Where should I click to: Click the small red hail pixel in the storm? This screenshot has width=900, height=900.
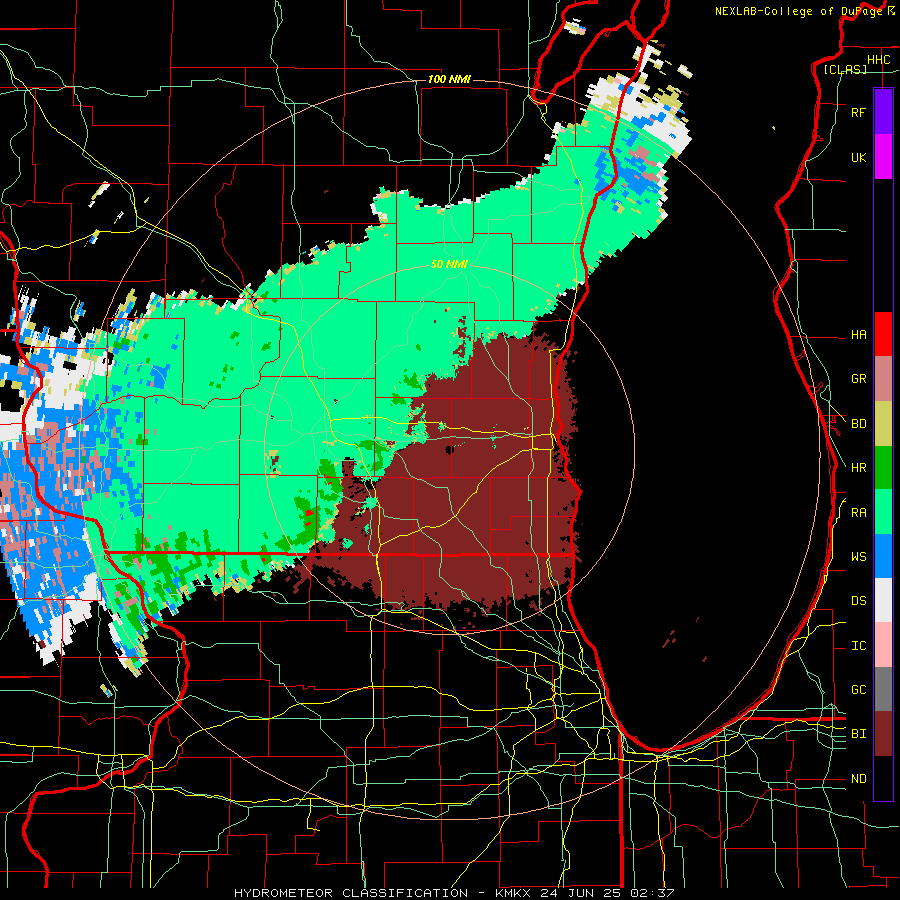point(309,513)
